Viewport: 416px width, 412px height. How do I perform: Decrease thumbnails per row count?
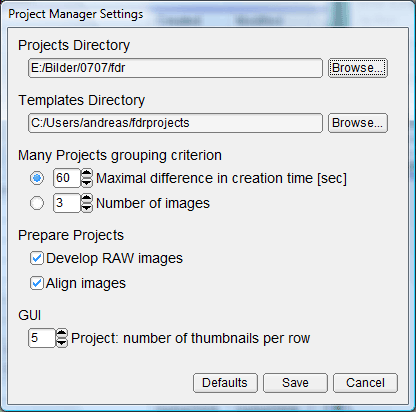(62, 343)
